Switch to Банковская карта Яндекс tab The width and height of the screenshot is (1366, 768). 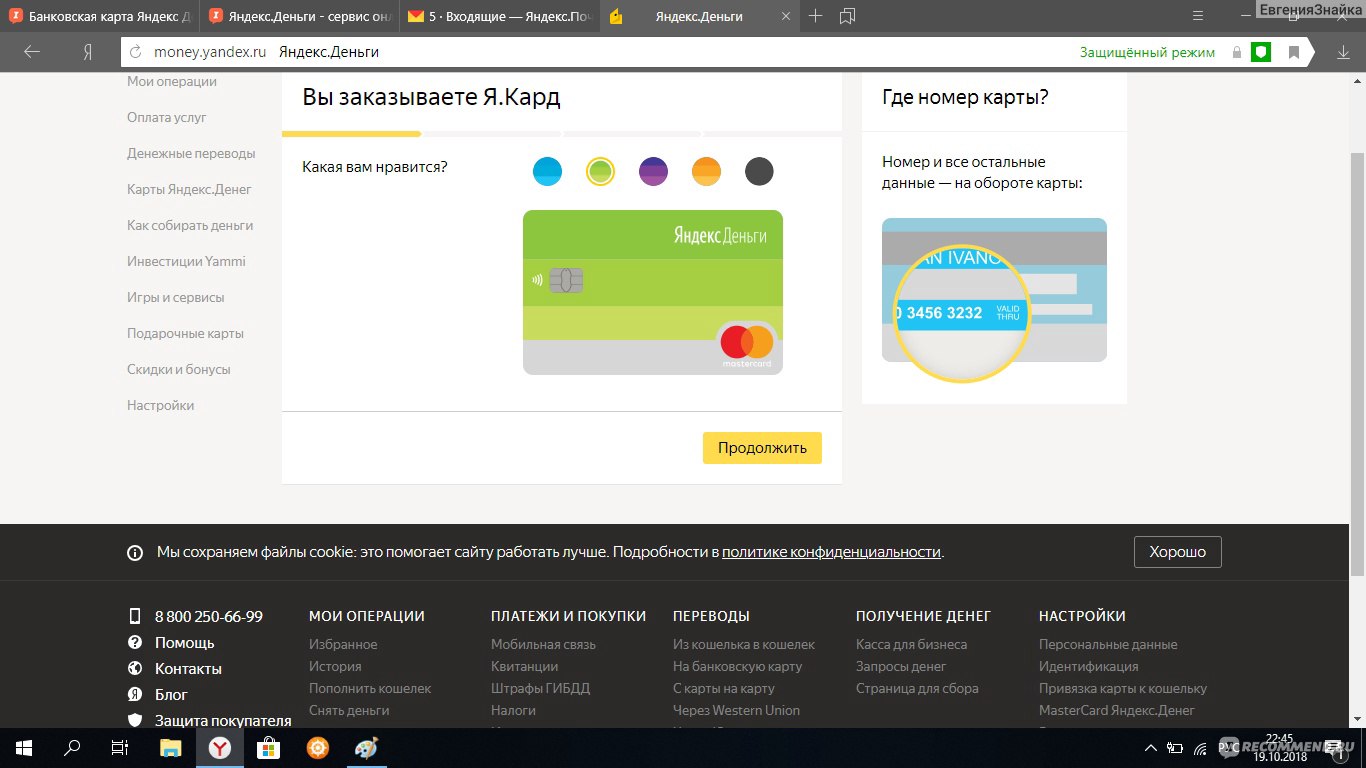click(100, 17)
